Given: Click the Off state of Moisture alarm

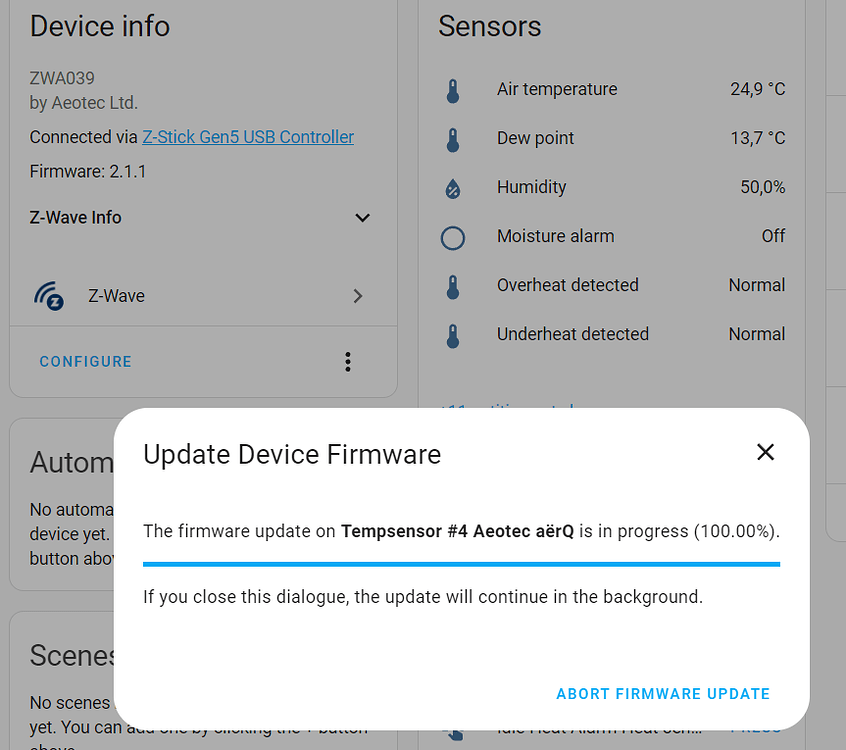Looking at the screenshot, I should pyautogui.click(x=772, y=236).
